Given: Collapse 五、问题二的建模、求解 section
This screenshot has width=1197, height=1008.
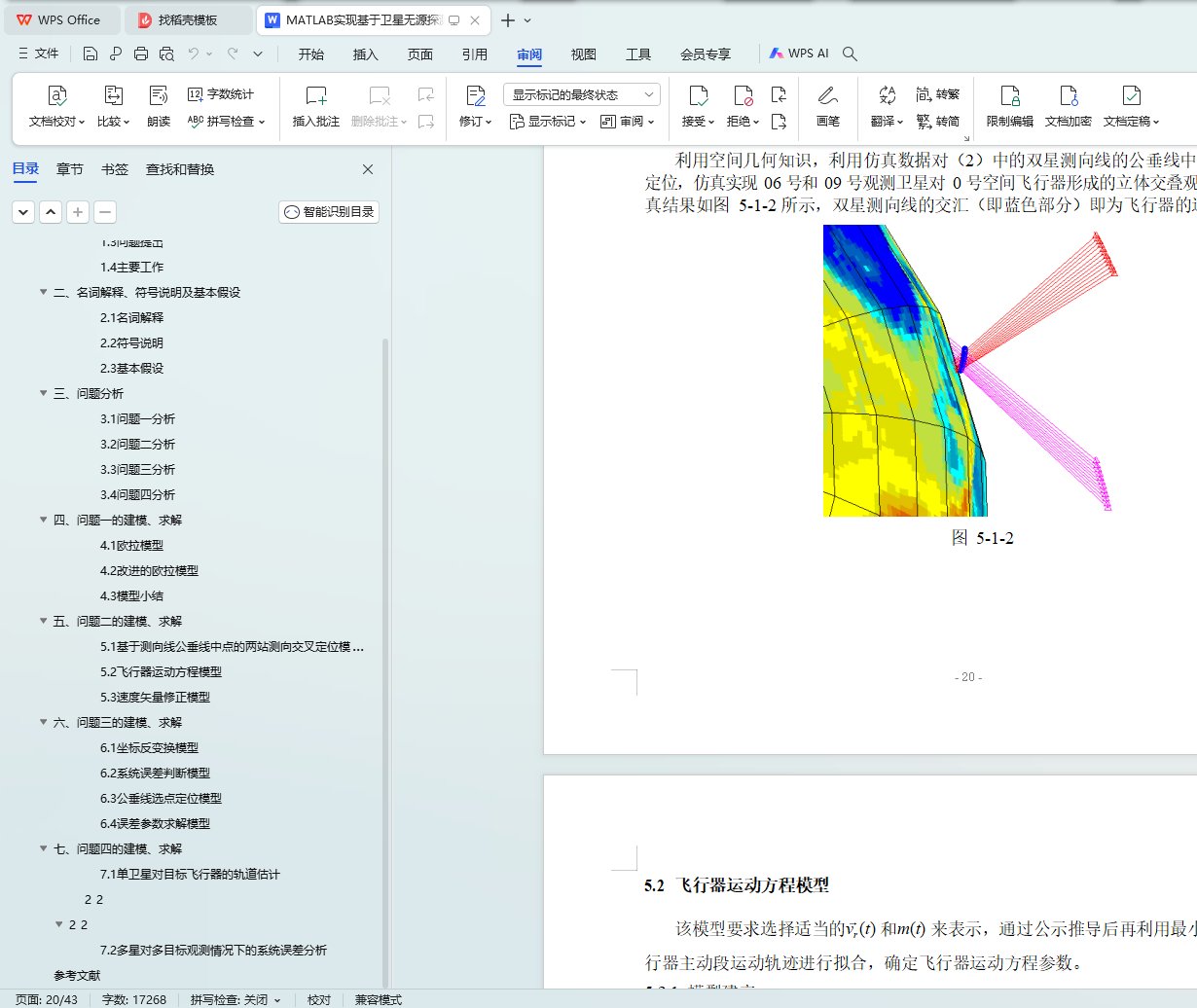Looking at the screenshot, I should coord(43,621).
